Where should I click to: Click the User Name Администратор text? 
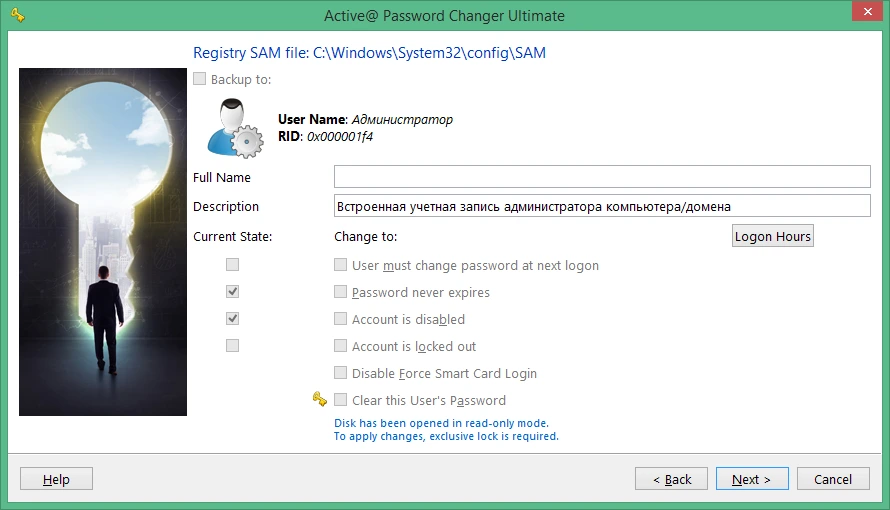(366, 119)
